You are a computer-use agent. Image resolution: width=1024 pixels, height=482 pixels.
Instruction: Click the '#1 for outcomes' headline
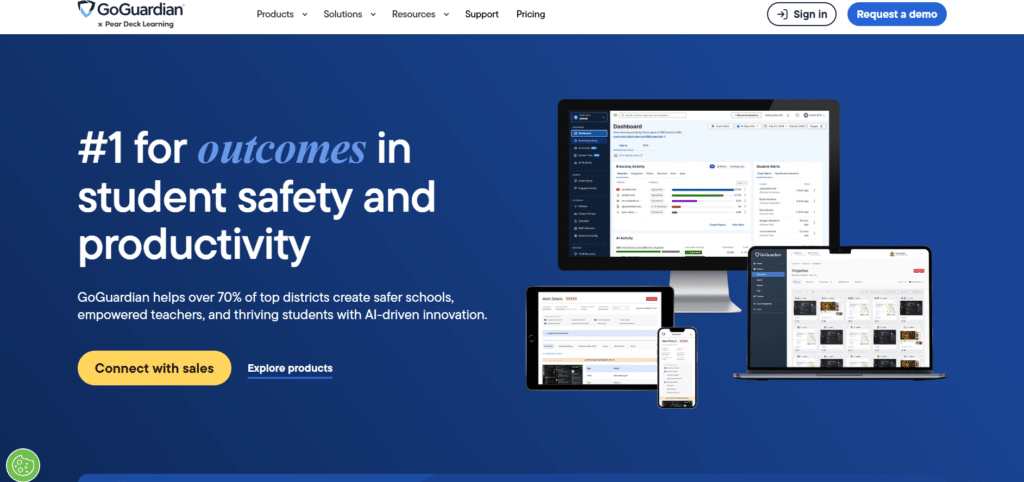pyautogui.click(x=257, y=196)
